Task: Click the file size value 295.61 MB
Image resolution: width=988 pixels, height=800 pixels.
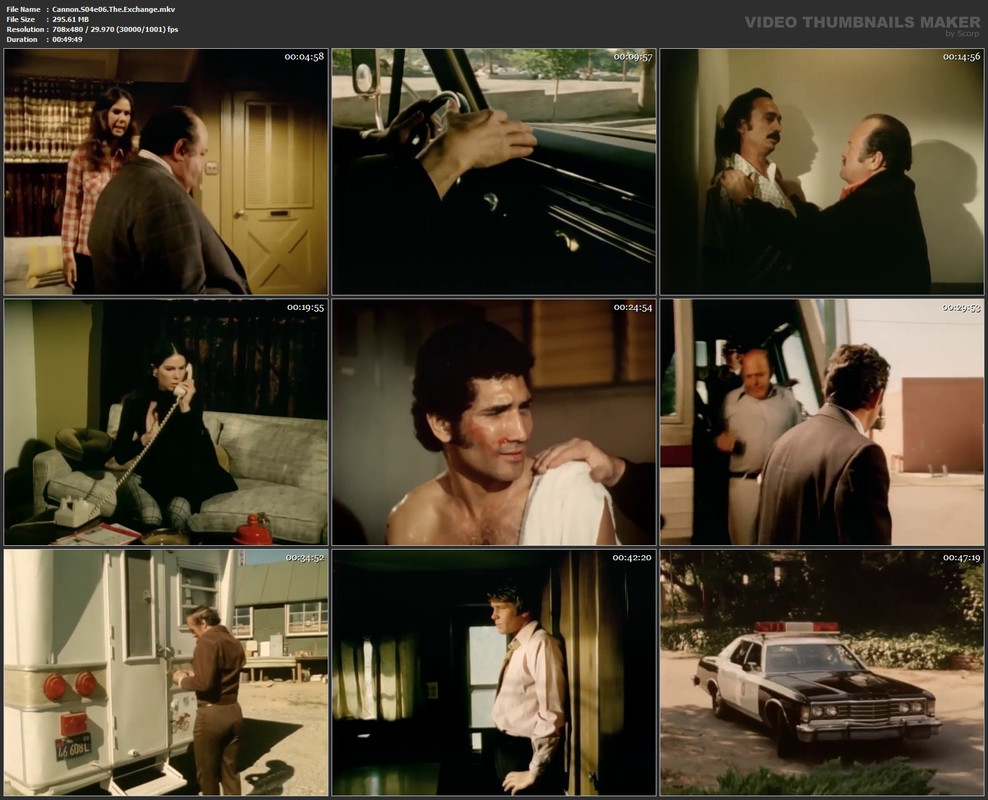Action: pos(71,20)
